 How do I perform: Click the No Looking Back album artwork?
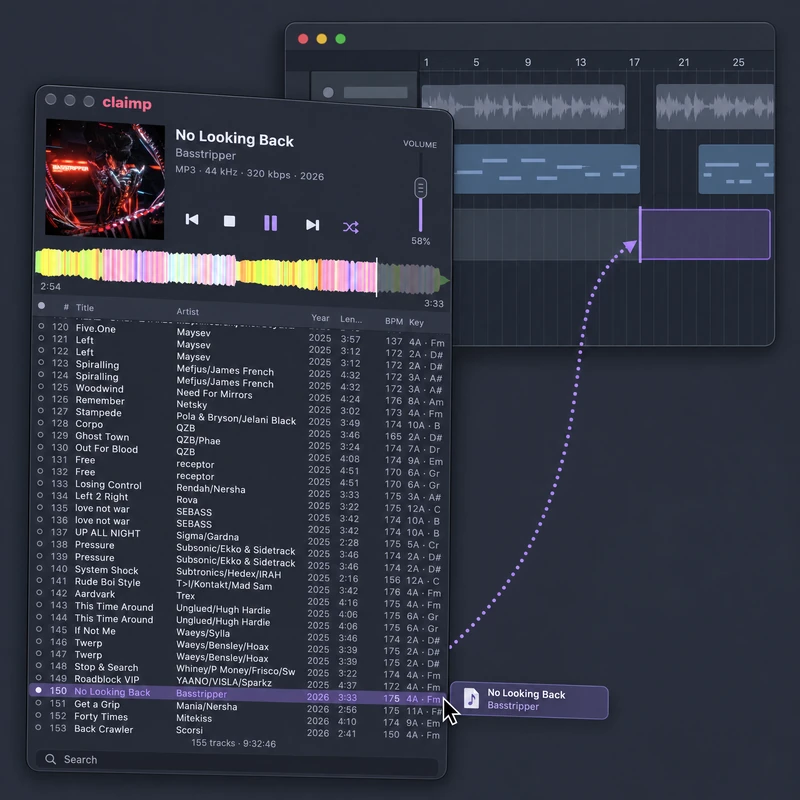[x=105, y=179]
